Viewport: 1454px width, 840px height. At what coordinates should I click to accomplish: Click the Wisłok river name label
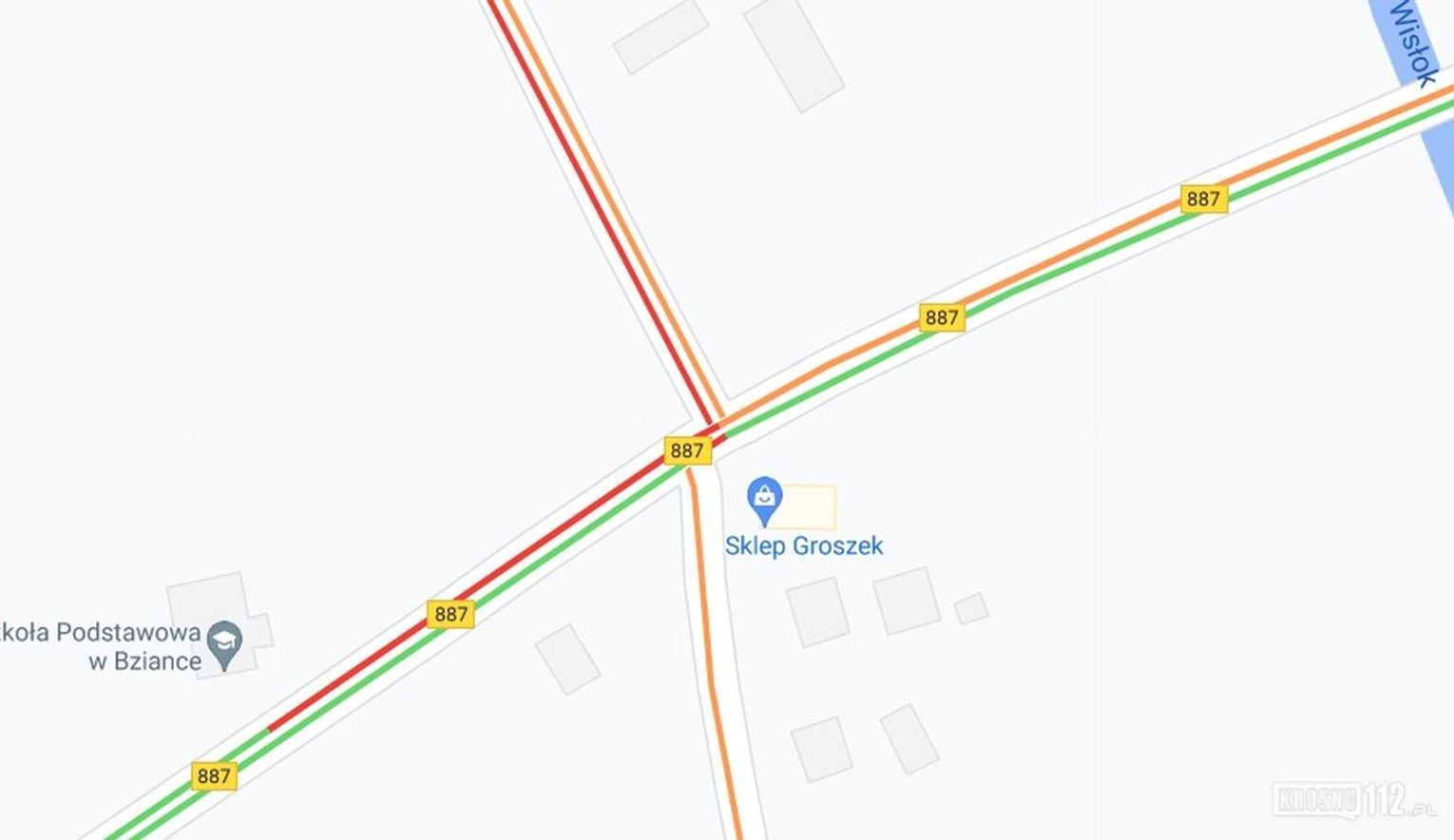(x=1412, y=43)
